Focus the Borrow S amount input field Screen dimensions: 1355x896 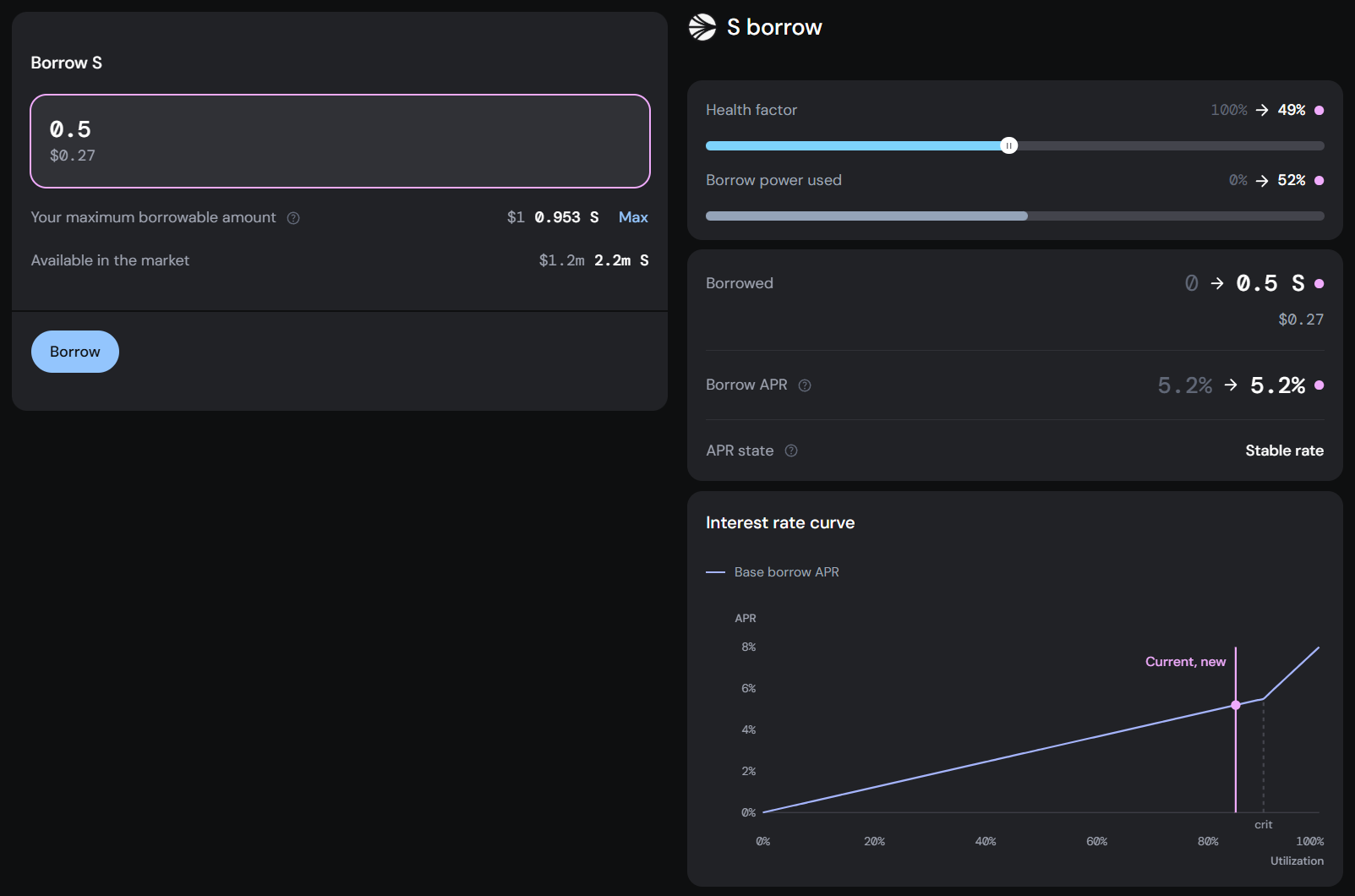coord(340,141)
